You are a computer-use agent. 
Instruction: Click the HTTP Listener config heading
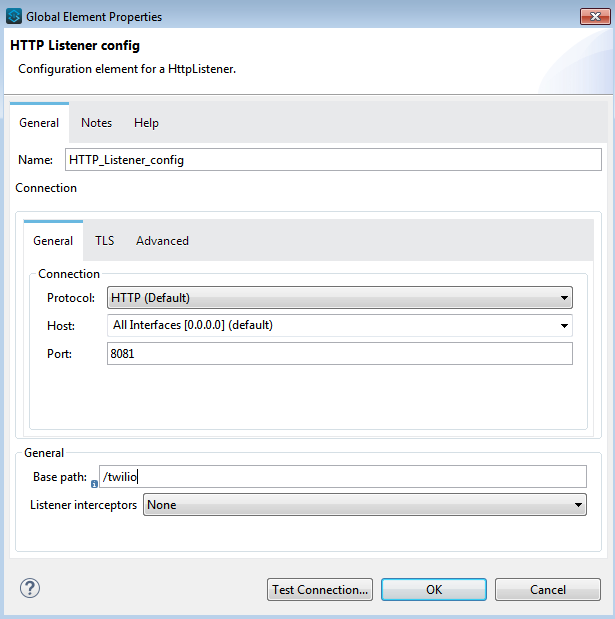click(x=75, y=45)
